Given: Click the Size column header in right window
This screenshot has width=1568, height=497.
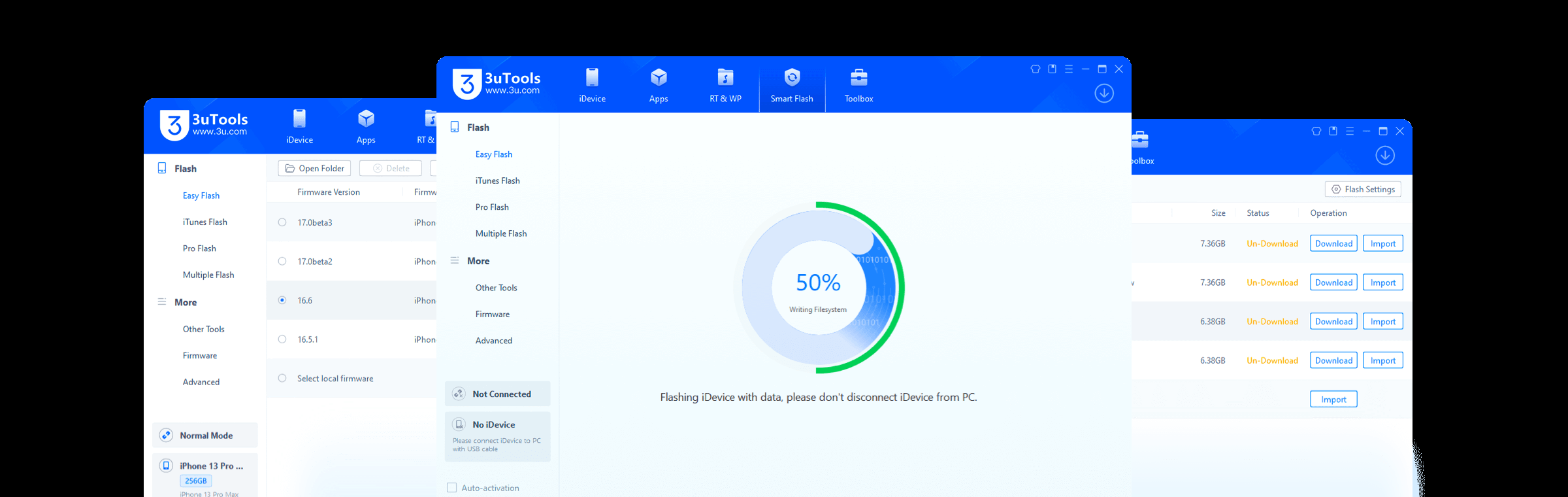Looking at the screenshot, I should coord(1218,213).
